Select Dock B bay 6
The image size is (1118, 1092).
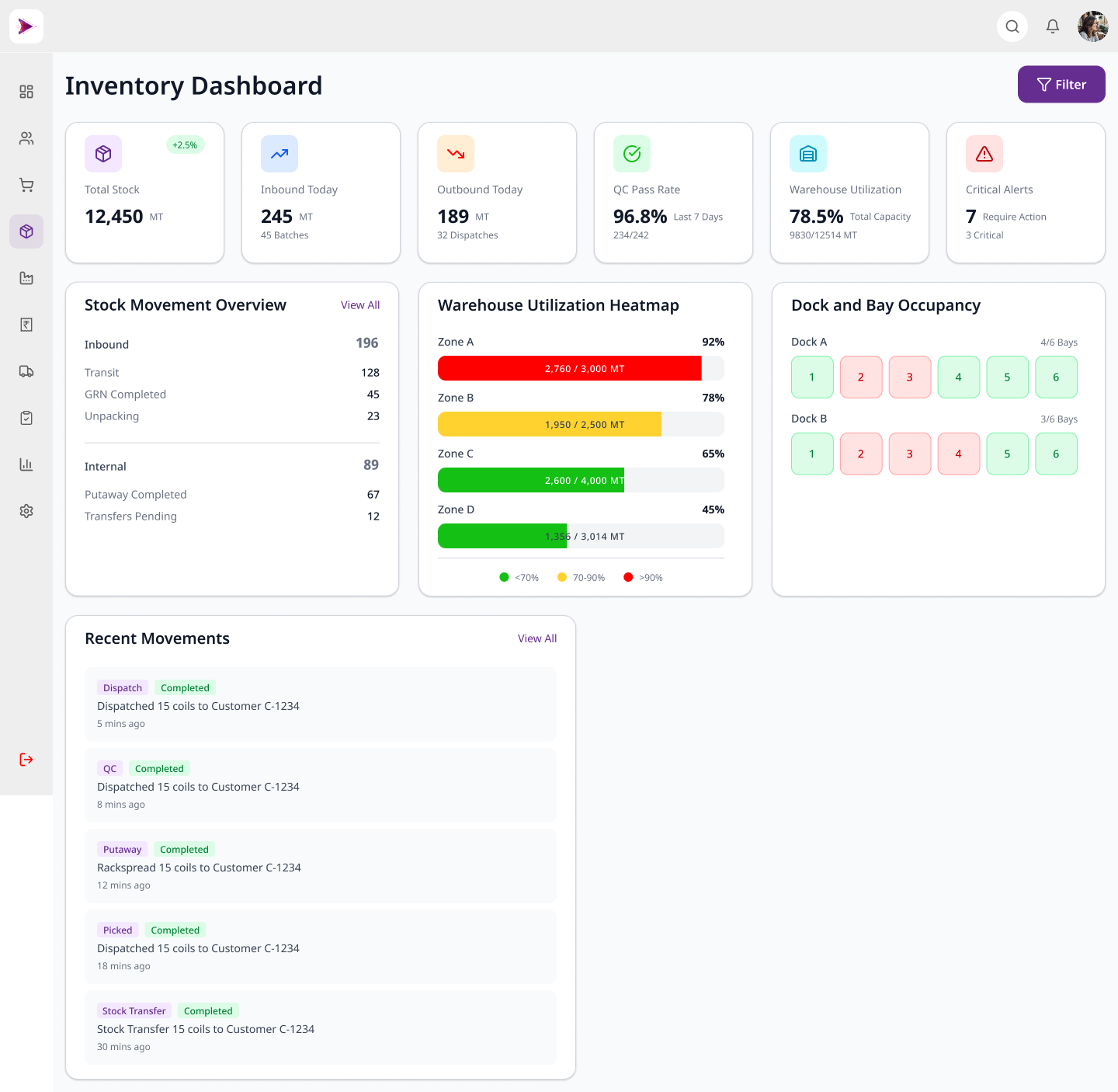(x=1057, y=454)
